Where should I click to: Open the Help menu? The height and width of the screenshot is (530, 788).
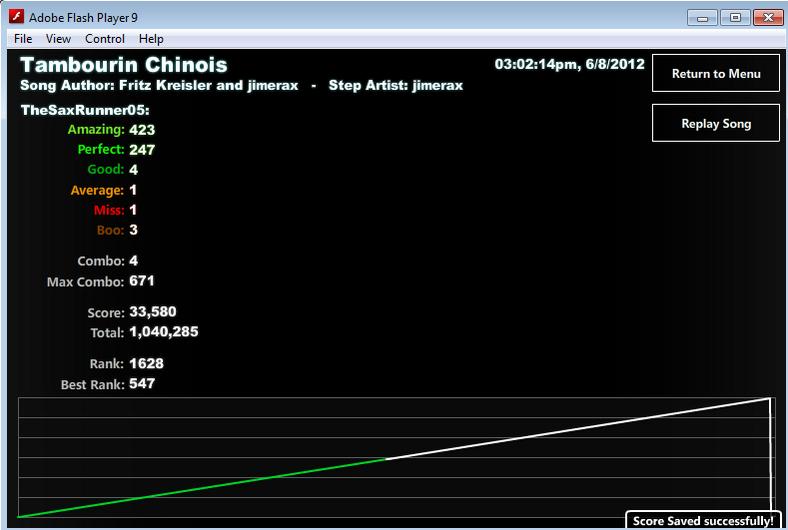click(x=151, y=39)
